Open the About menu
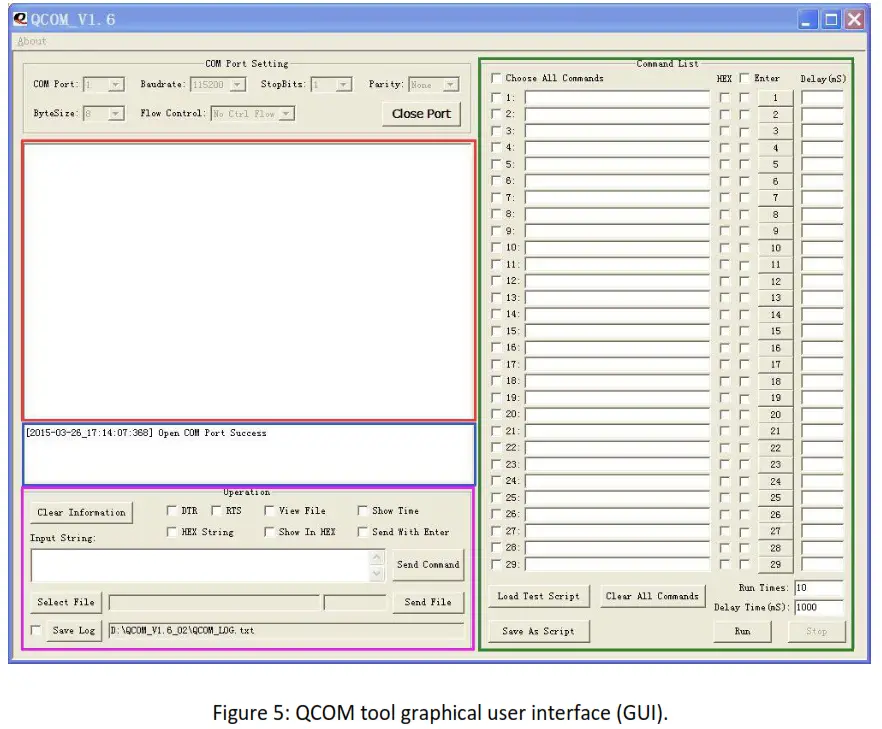Screen dimensions: 882x729 pyautogui.click(x=32, y=41)
